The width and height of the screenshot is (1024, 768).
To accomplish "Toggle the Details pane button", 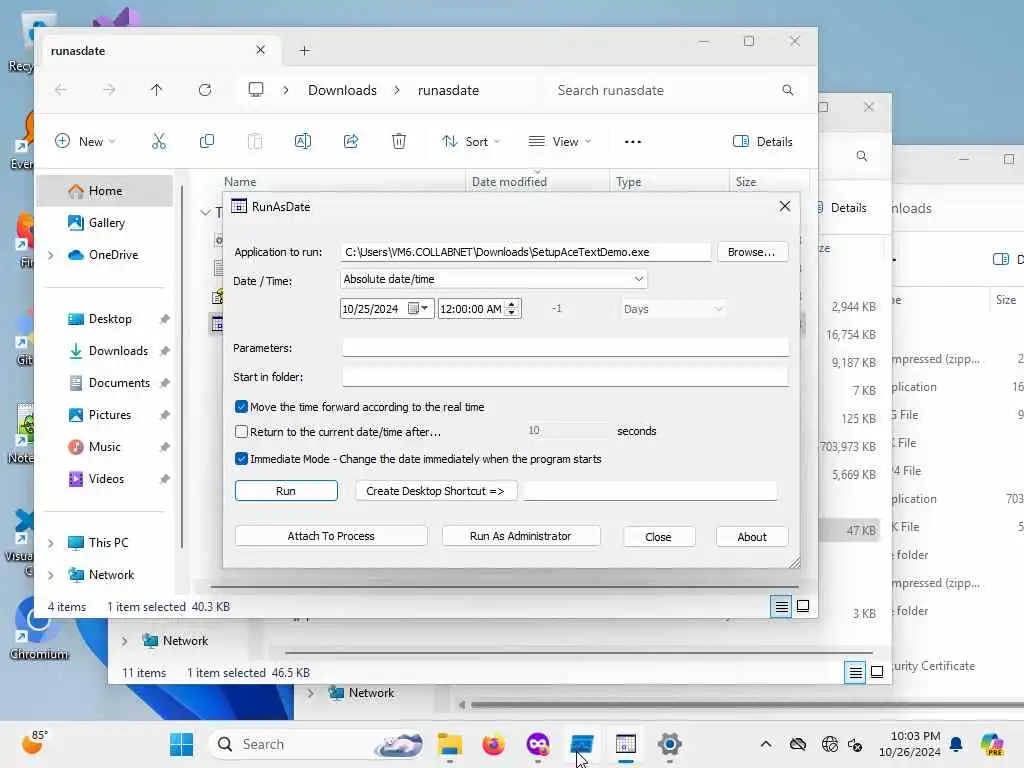I will (x=763, y=142).
